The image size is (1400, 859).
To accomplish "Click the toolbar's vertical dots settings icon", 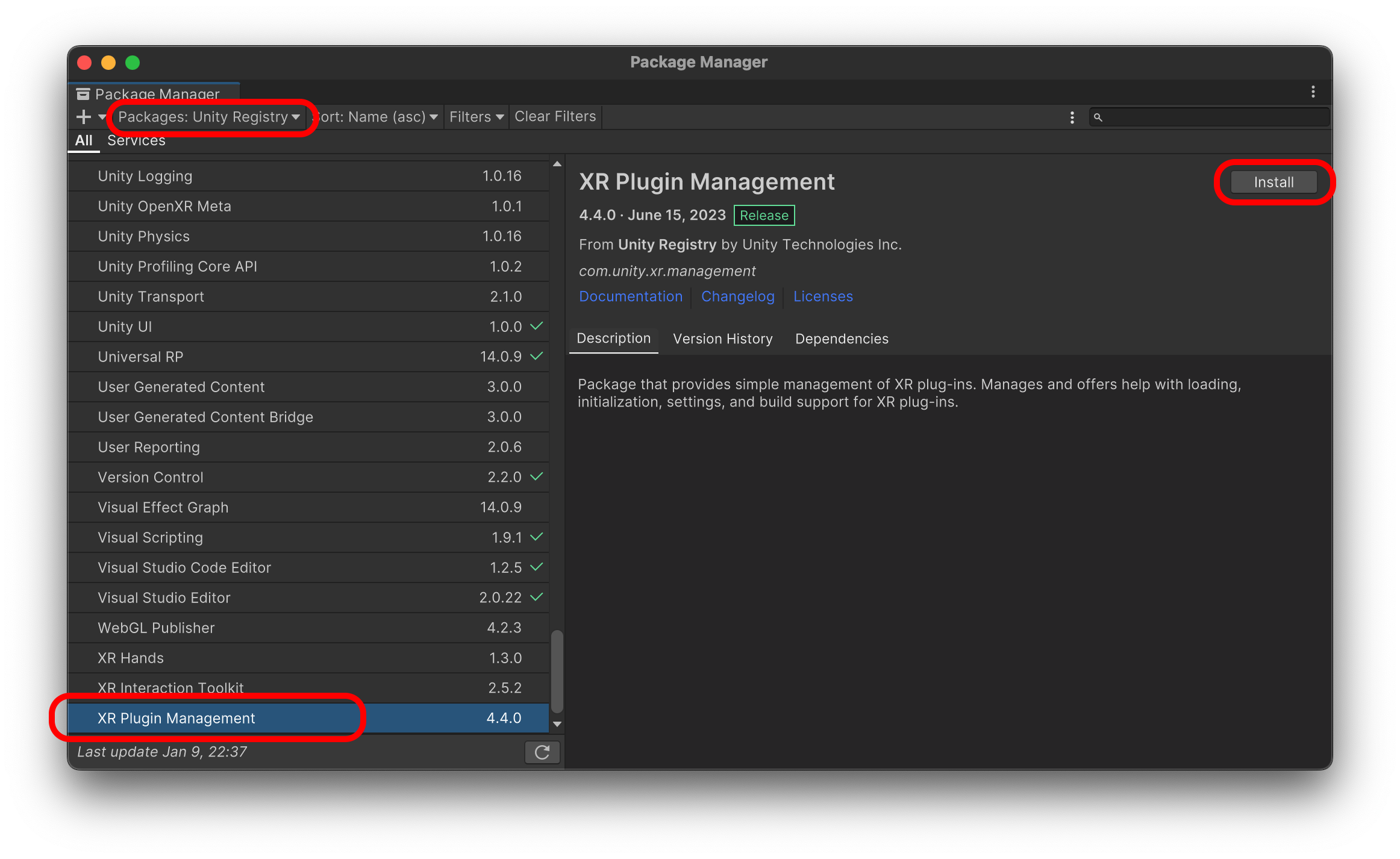I will 1072,117.
